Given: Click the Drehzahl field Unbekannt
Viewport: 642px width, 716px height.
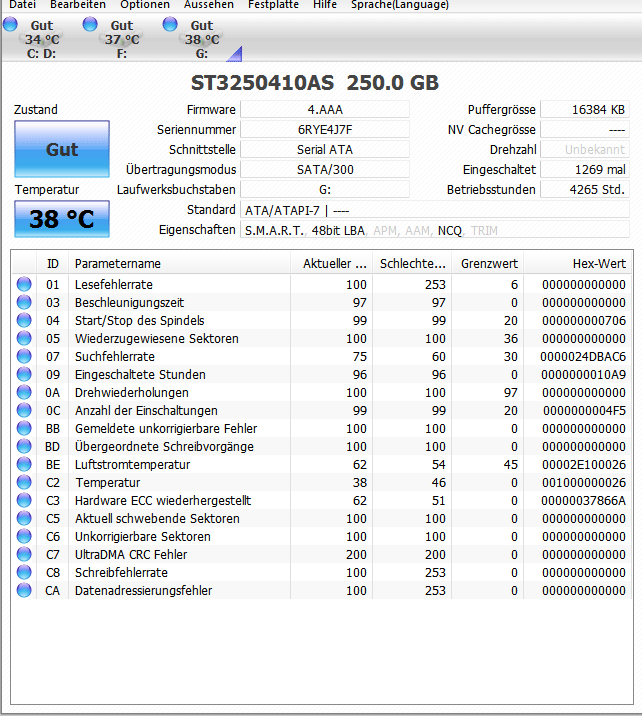Looking at the screenshot, I should (x=585, y=150).
